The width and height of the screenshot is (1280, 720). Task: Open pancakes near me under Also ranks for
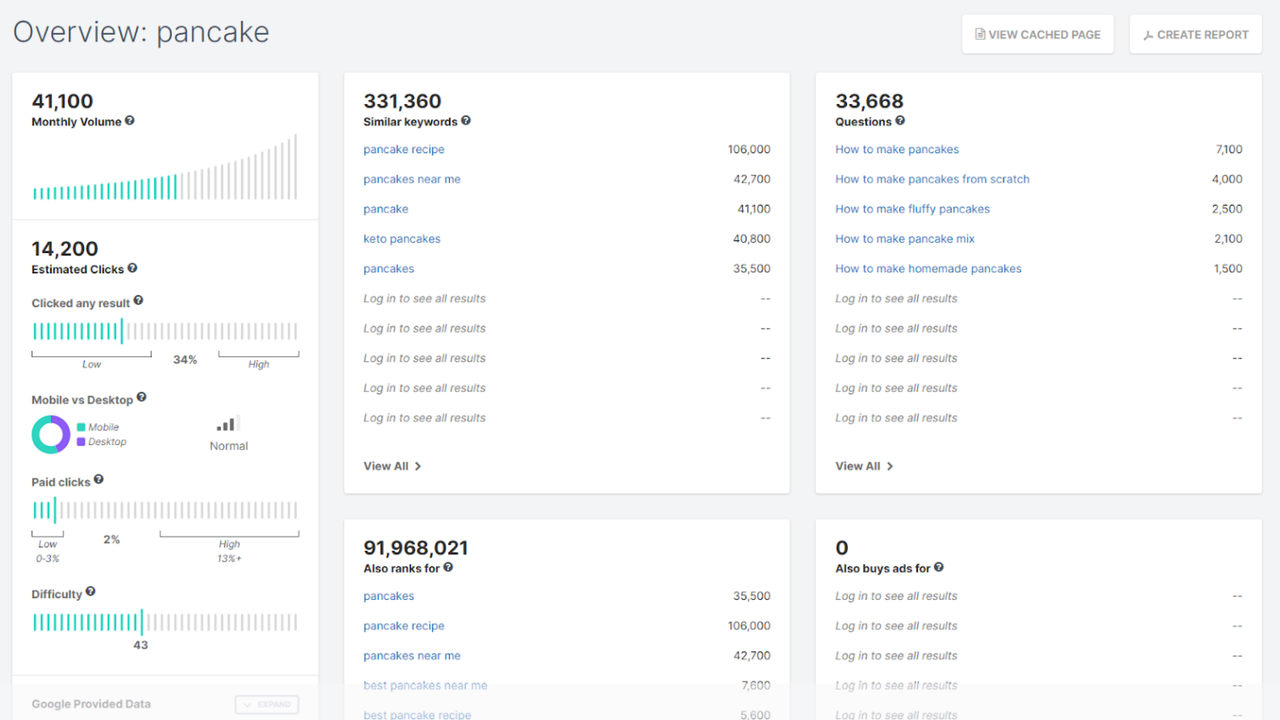click(x=412, y=656)
